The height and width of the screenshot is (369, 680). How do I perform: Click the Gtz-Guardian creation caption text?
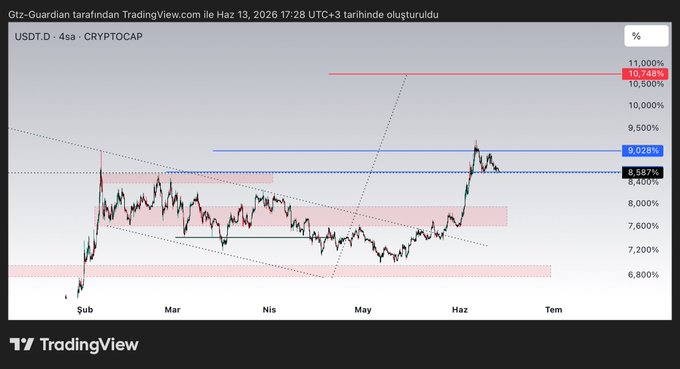click(223, 15)
